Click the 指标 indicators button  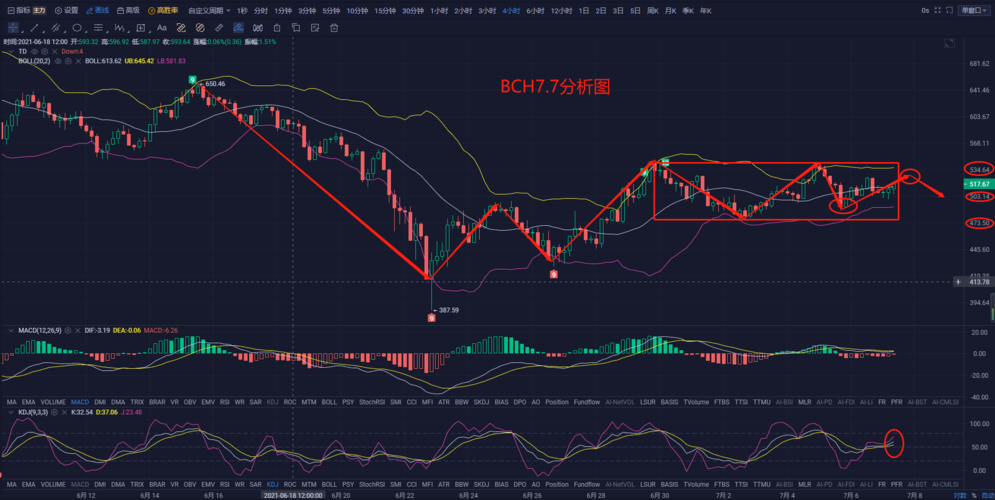tap(18, 10)
